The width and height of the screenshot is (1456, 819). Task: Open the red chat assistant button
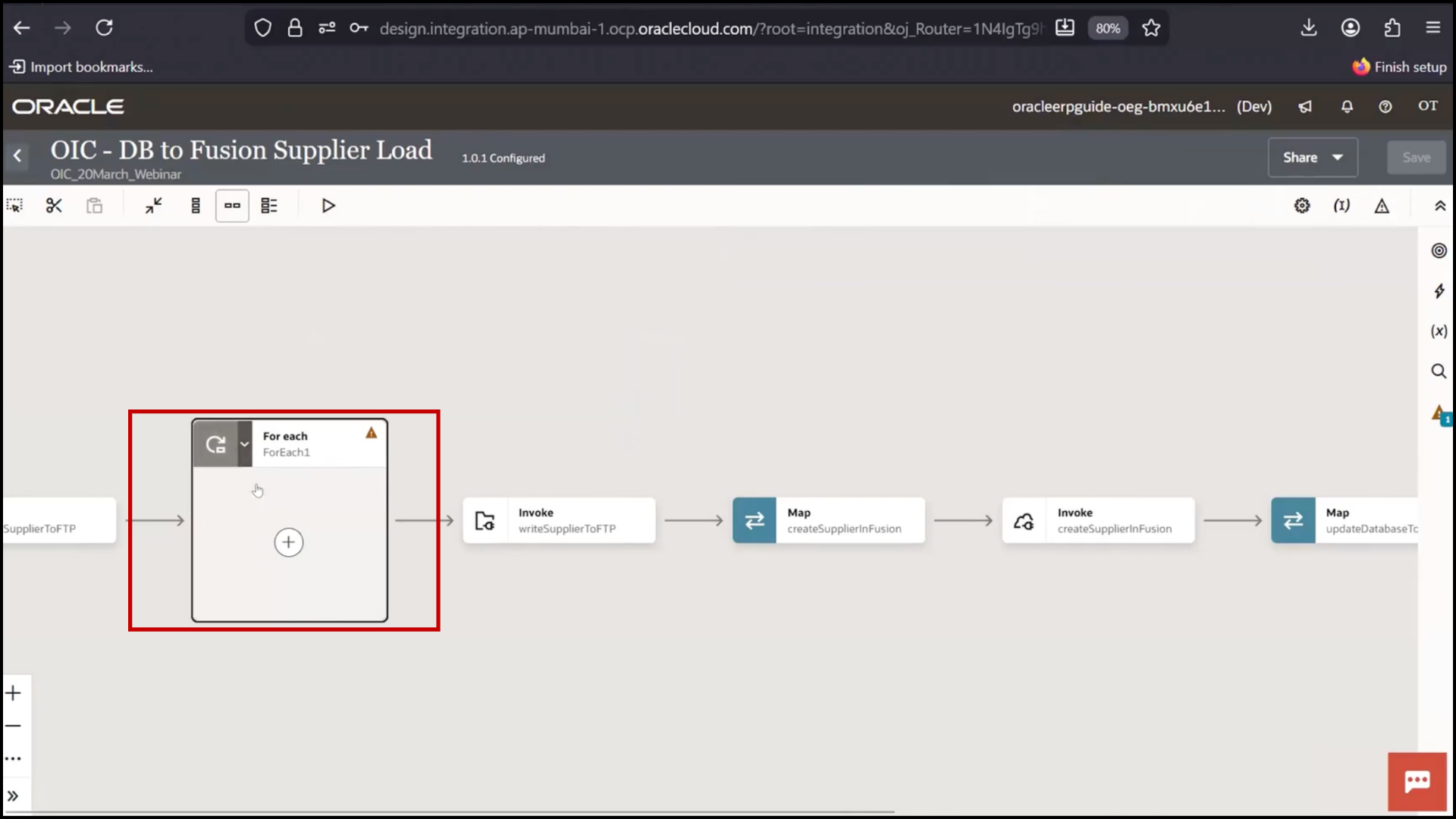[x=1417, y=782]
